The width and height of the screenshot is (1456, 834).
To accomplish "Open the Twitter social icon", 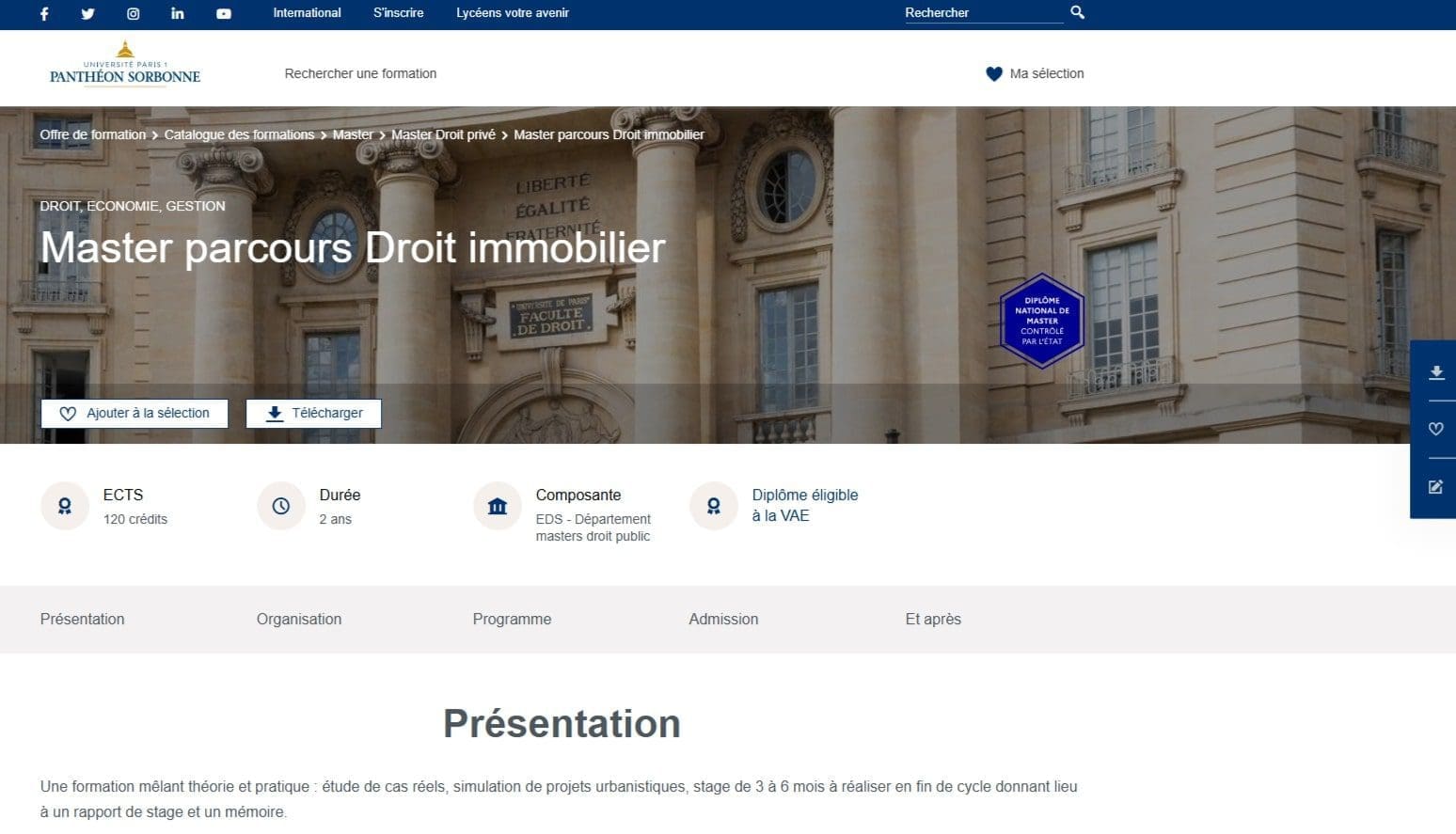I will (x=87, y=13).
